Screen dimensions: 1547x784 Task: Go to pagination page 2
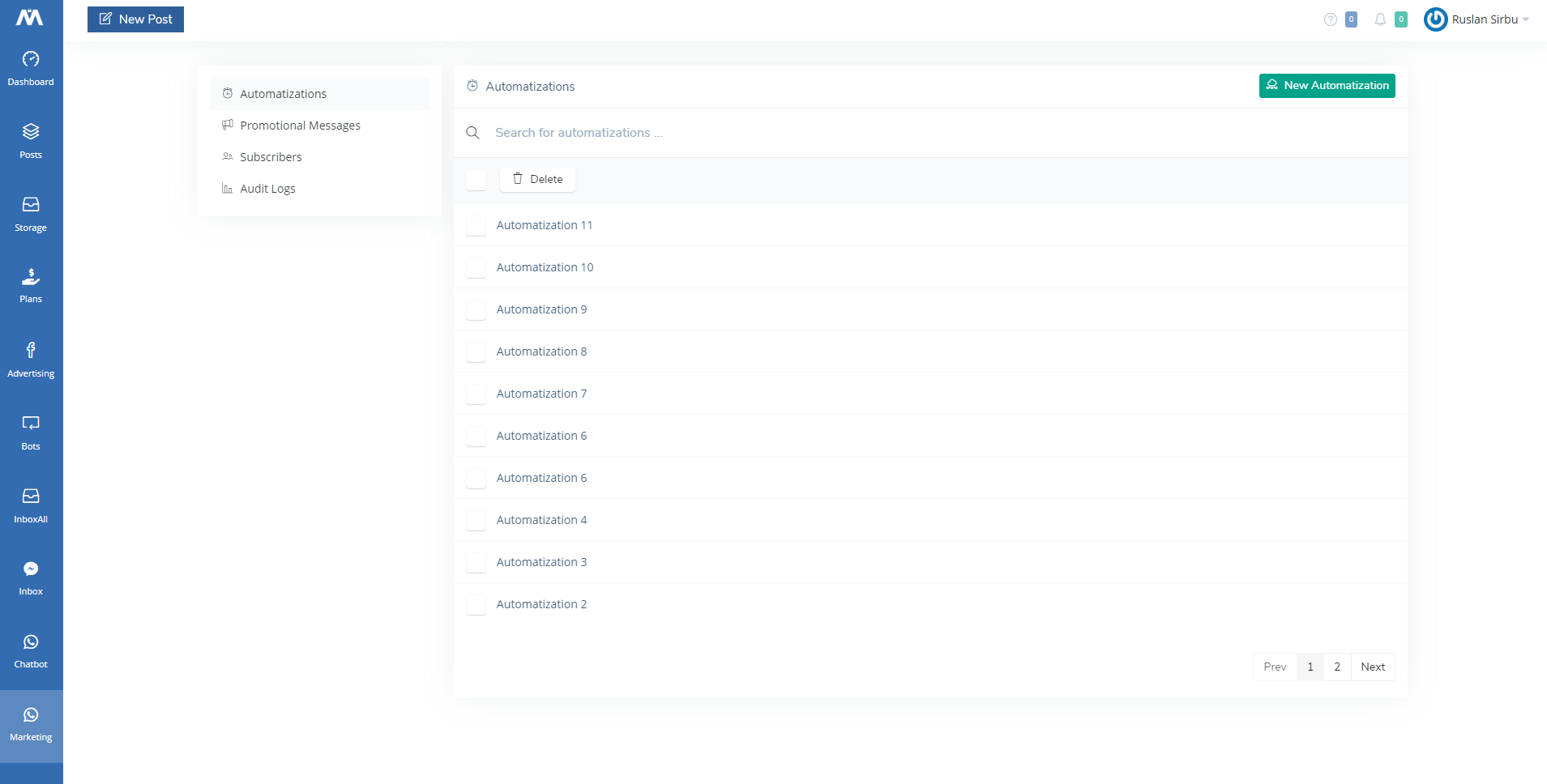click(1337, 667)
